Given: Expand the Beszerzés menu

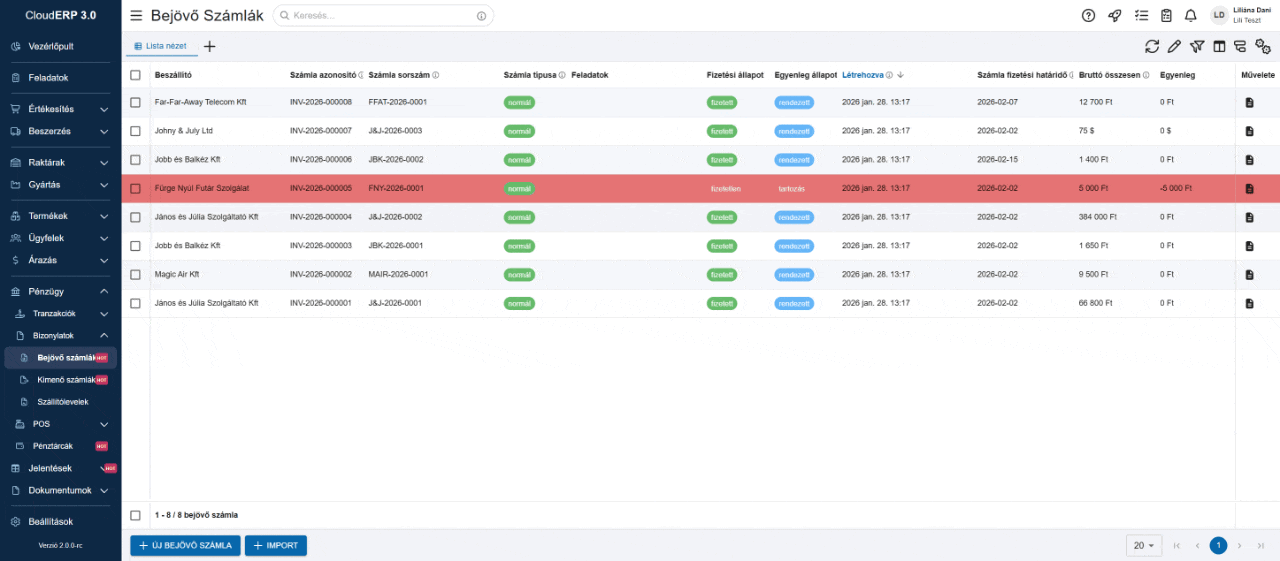Looking at the screenshot, I should pos(60,131).
